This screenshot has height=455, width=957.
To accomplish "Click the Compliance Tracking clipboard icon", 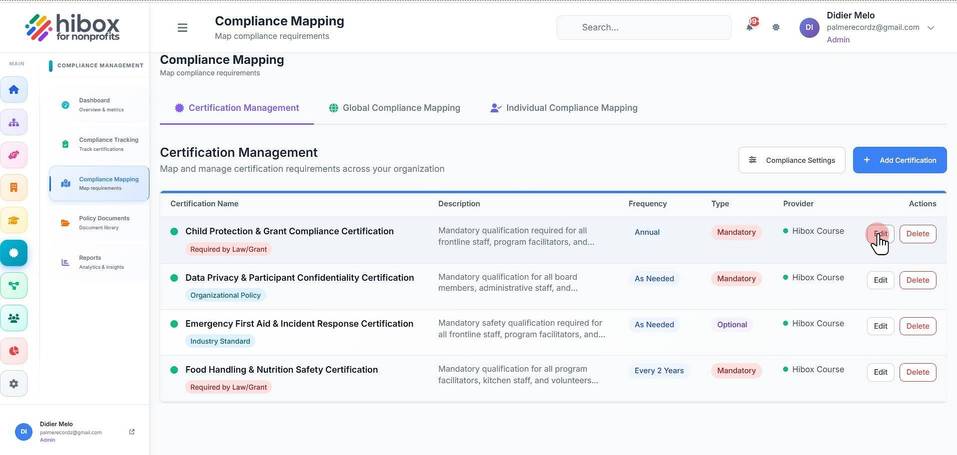I will [x=65, y=144].
